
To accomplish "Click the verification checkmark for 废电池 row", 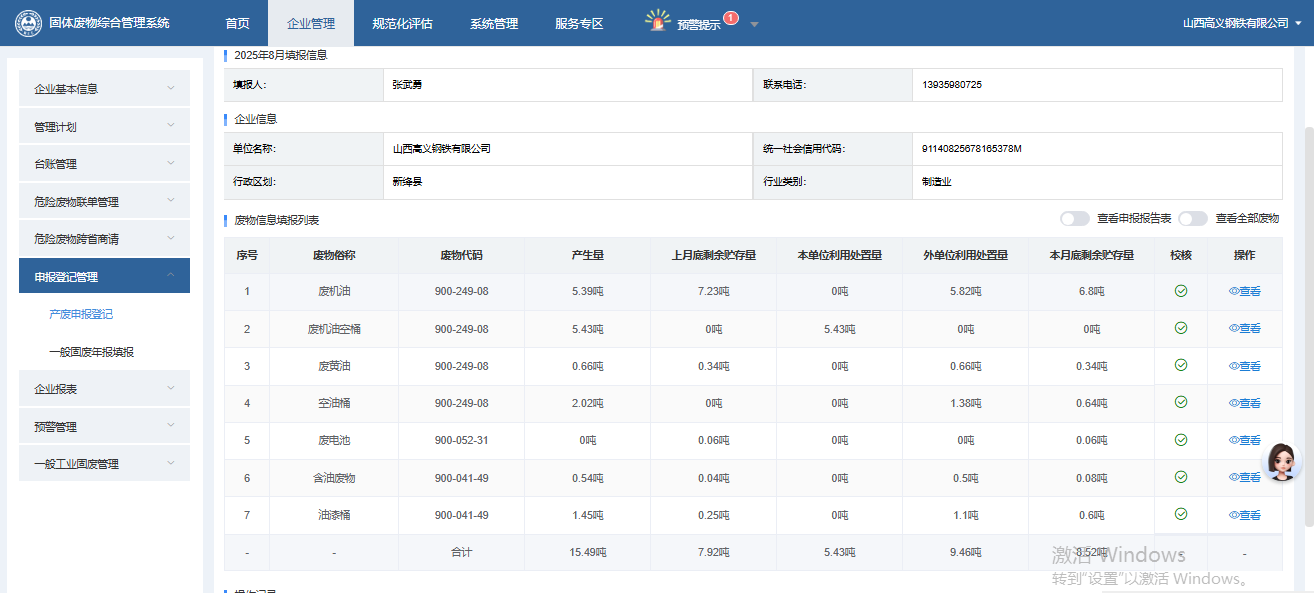I will (x=1180, y=440).
